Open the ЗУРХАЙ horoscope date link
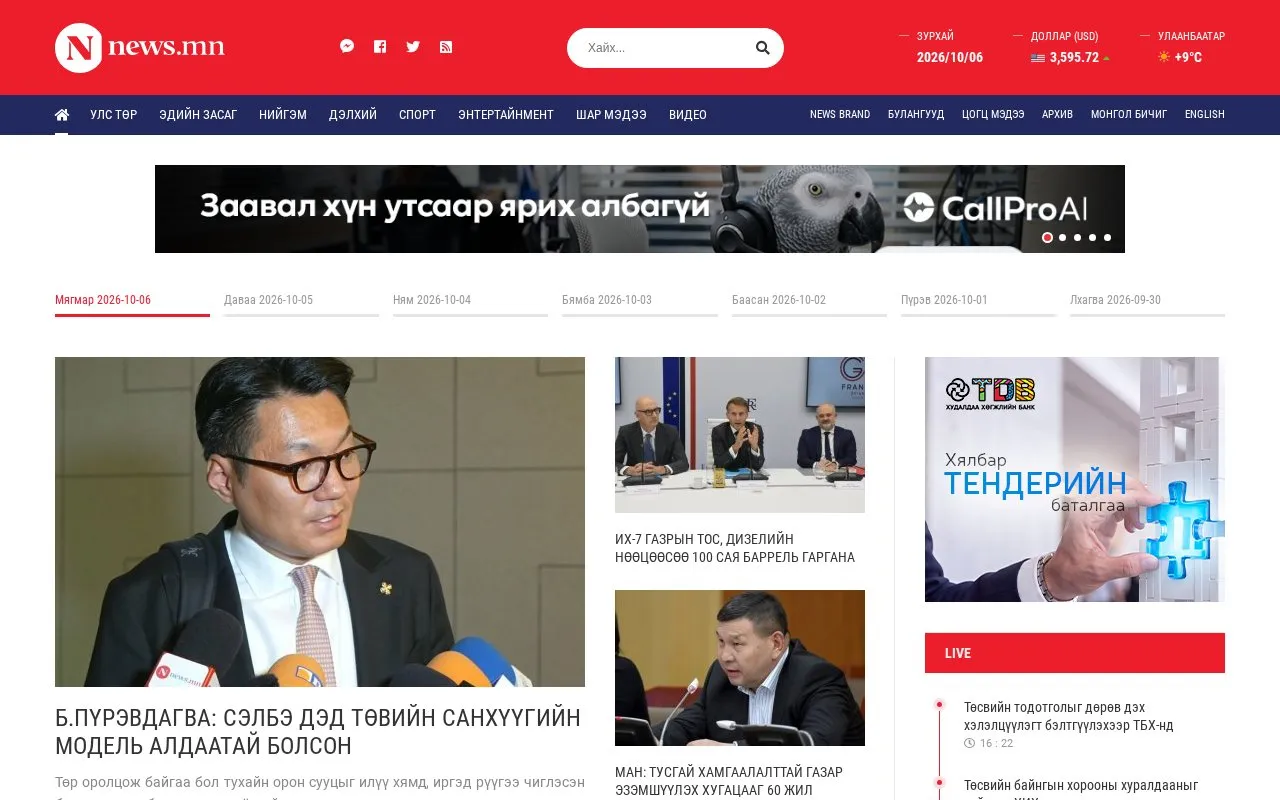Image resolution: width=1280 pixels, height=800 pixels. coord(950,57)
